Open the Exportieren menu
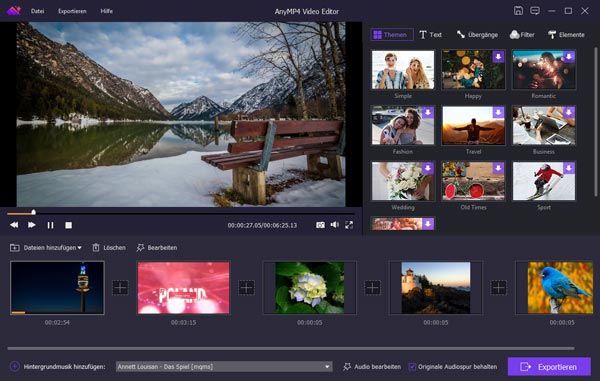This screenshot has height=381, width=600. 72,11
